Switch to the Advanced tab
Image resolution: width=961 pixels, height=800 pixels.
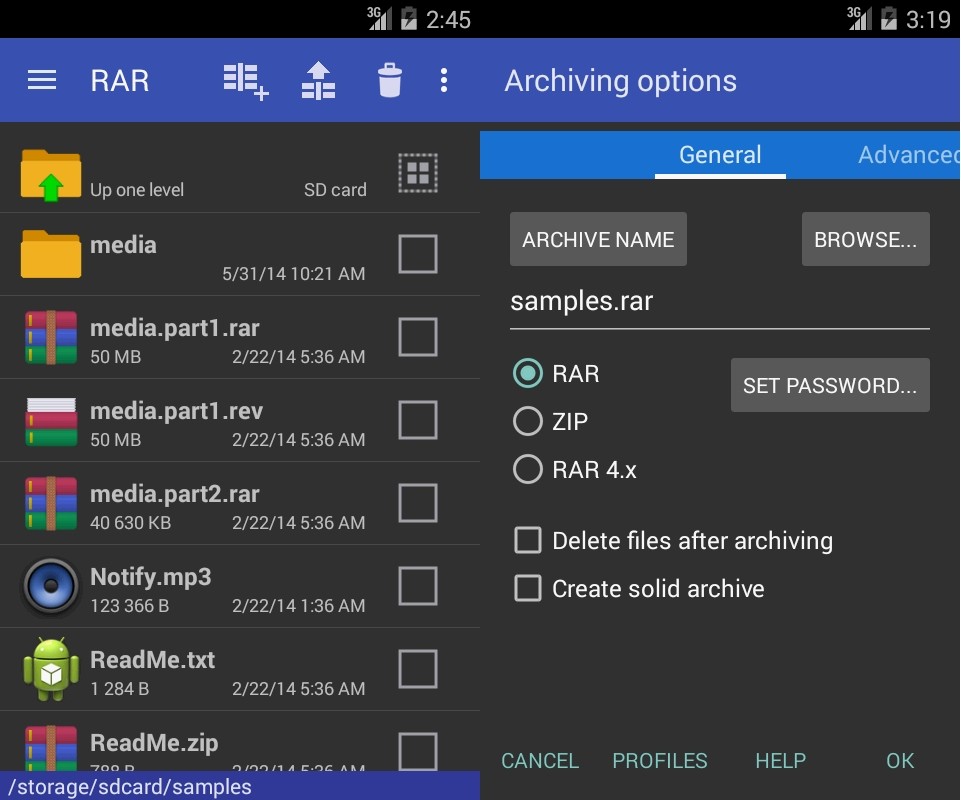click(906, 155)
